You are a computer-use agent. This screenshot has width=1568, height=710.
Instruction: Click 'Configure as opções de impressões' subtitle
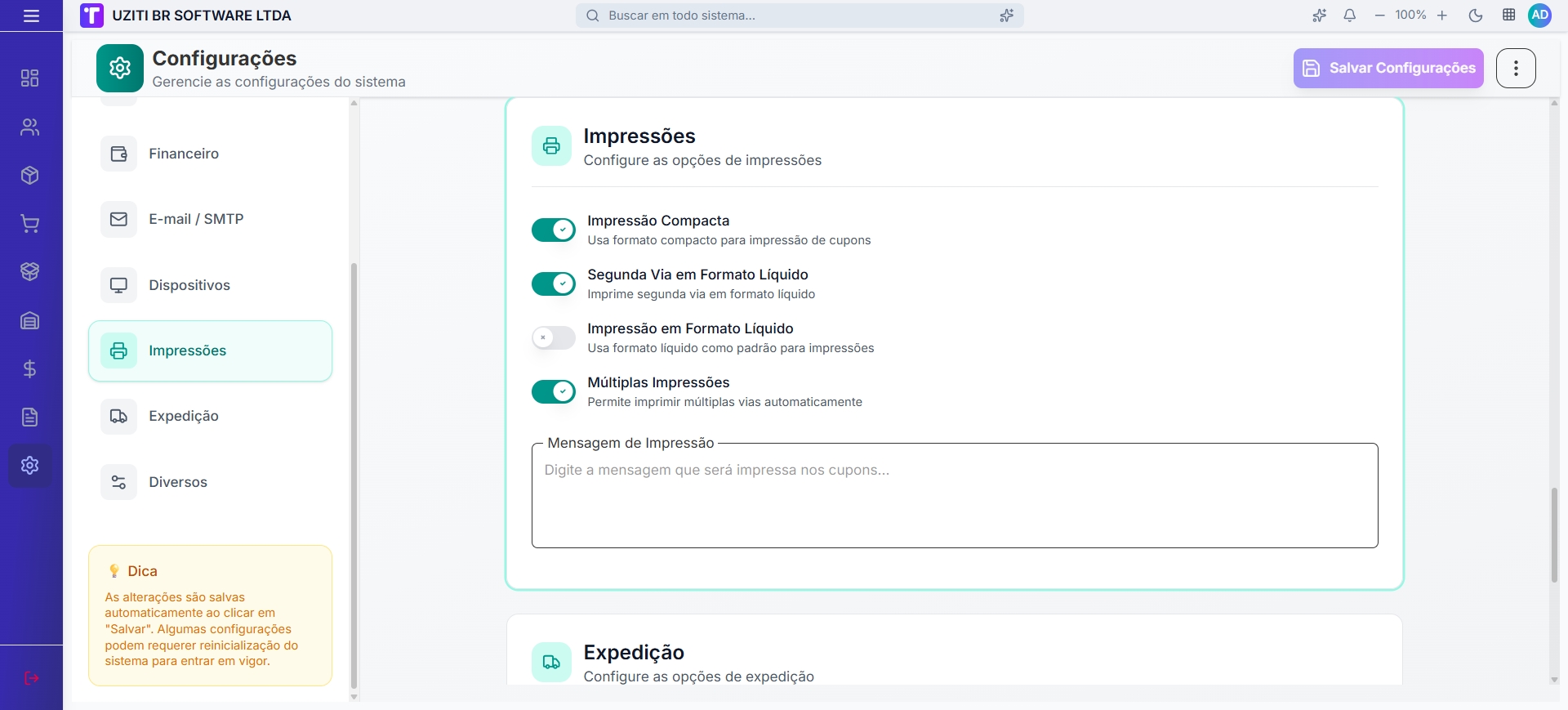click(702, 160)
